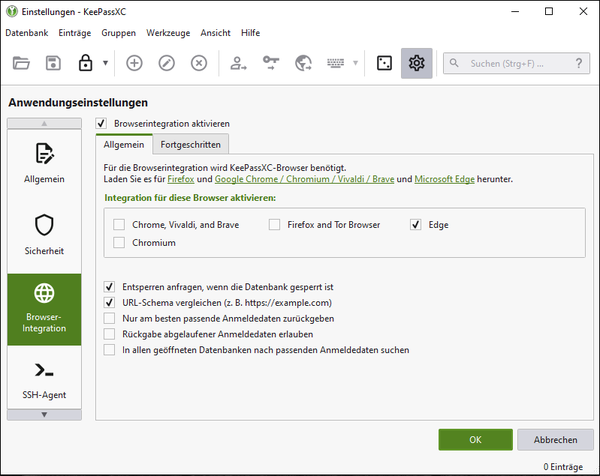This screenshot has width=600, height=476.
Task: Enable the Chromium checkbox
Action: [119, 243]
